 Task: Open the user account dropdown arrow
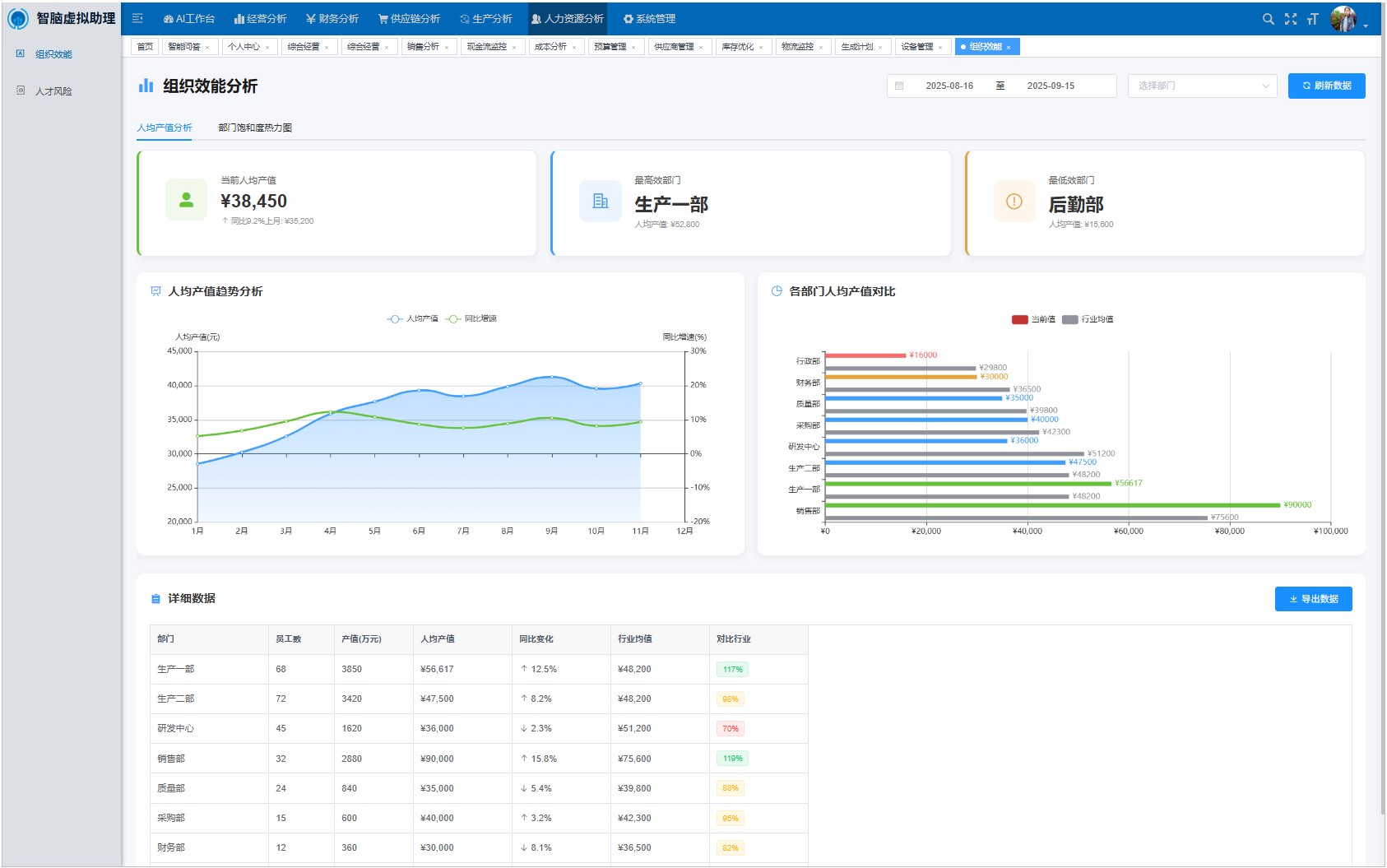(x=1366, y=26)
